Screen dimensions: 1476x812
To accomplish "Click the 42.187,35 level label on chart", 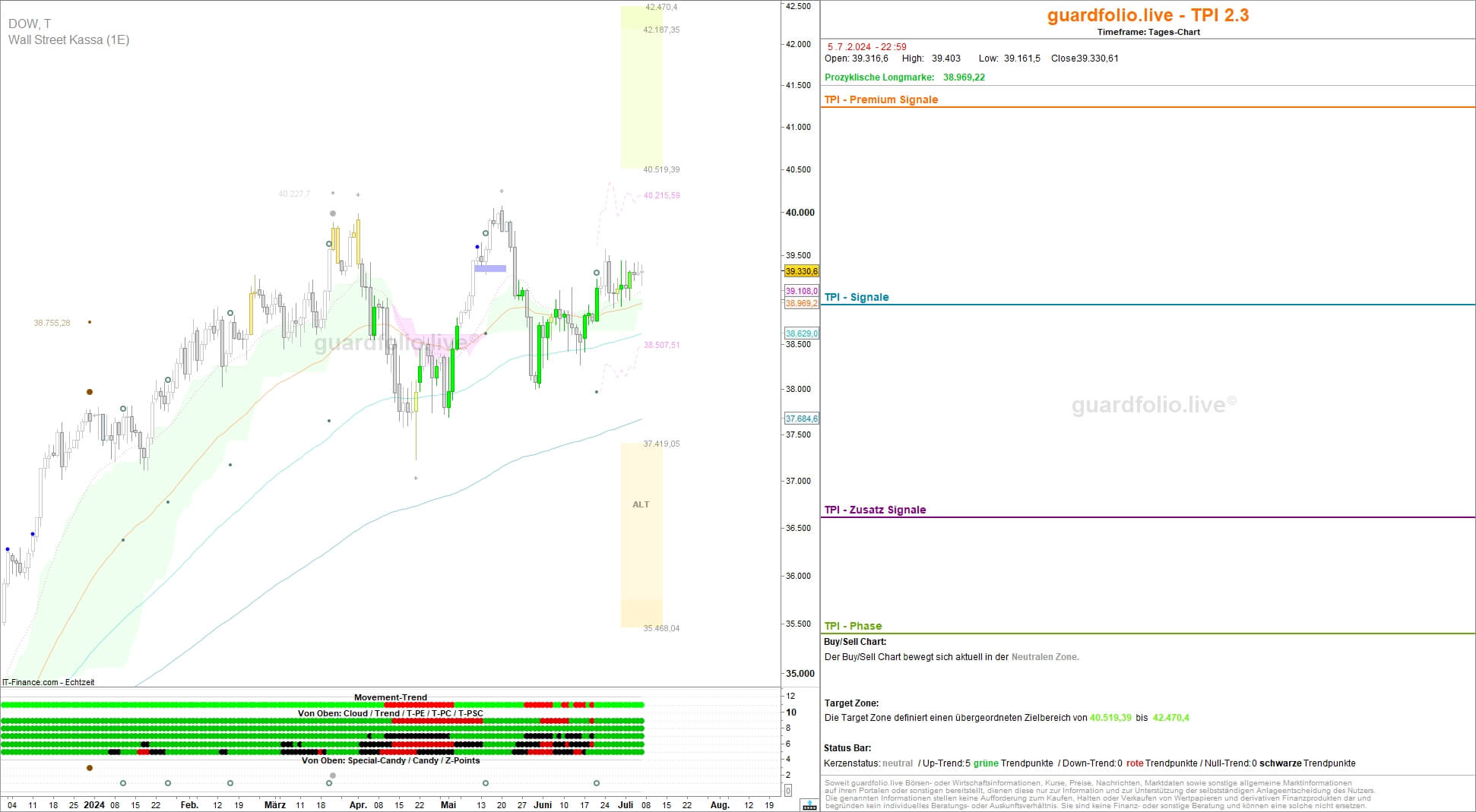I will coord(661,30).
